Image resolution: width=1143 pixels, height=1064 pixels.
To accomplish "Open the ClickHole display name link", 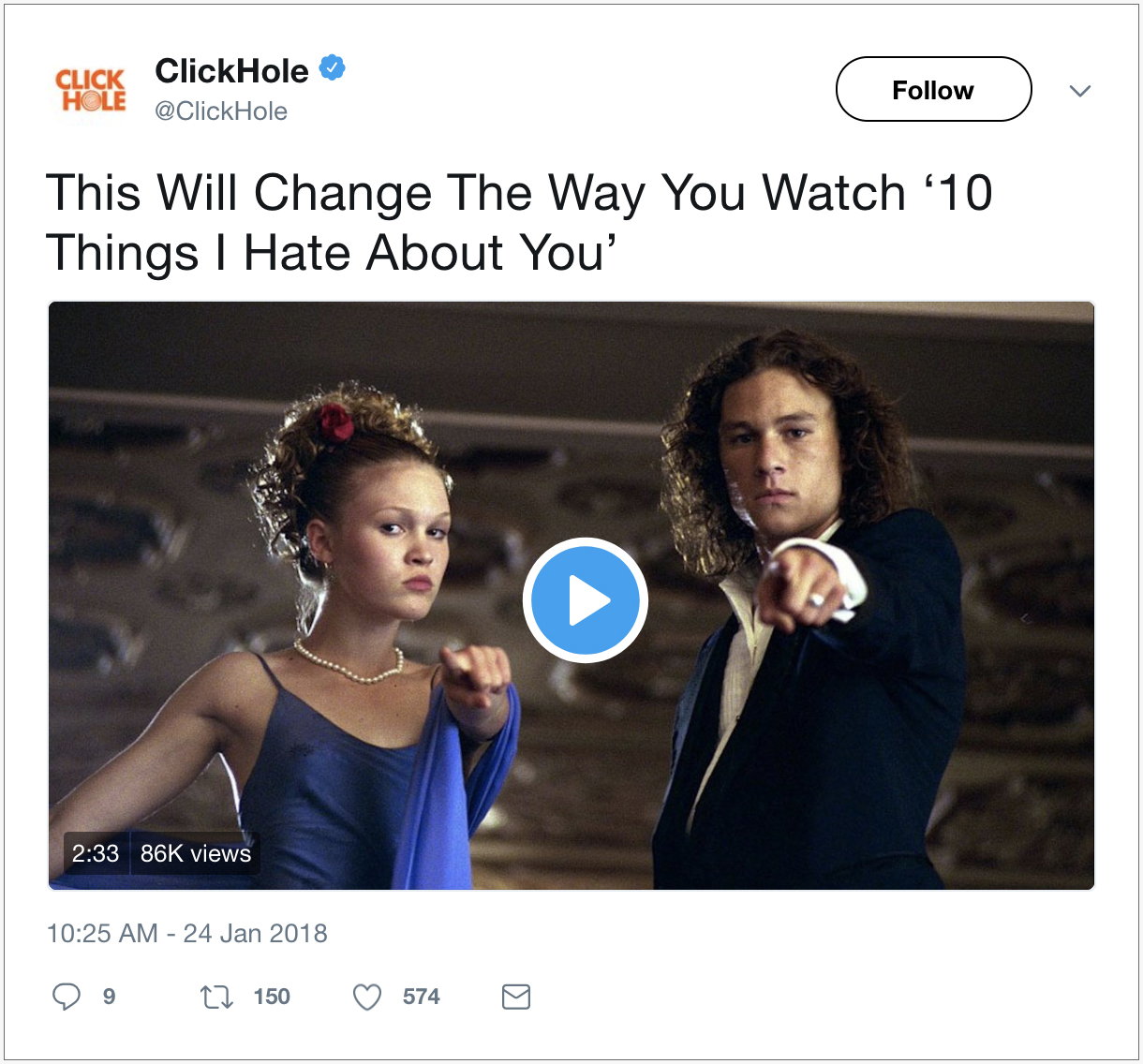I will point(231,70).
